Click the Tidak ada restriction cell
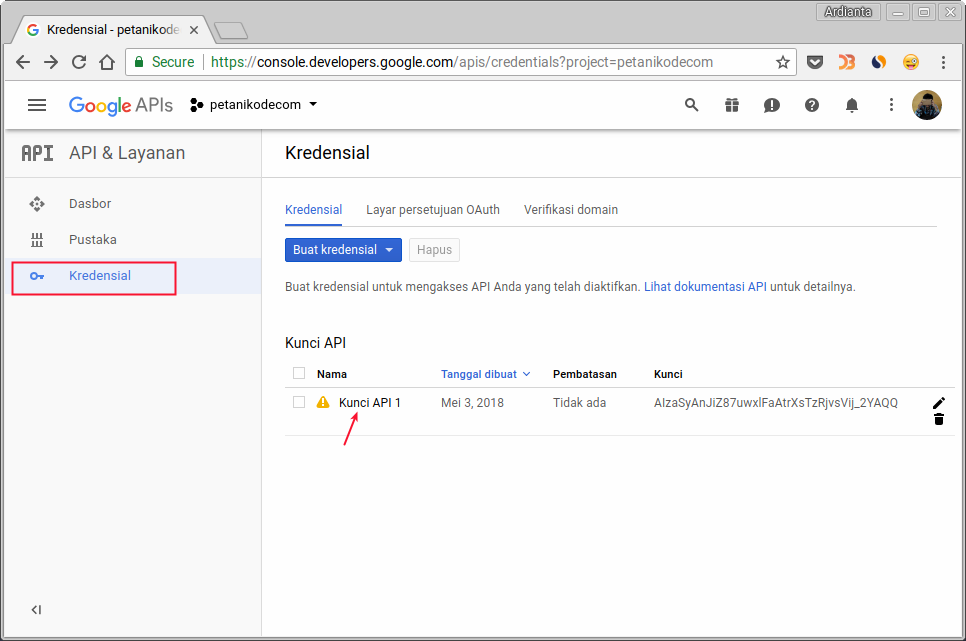Viewport: 966px width, 641px height. [579, 402]
